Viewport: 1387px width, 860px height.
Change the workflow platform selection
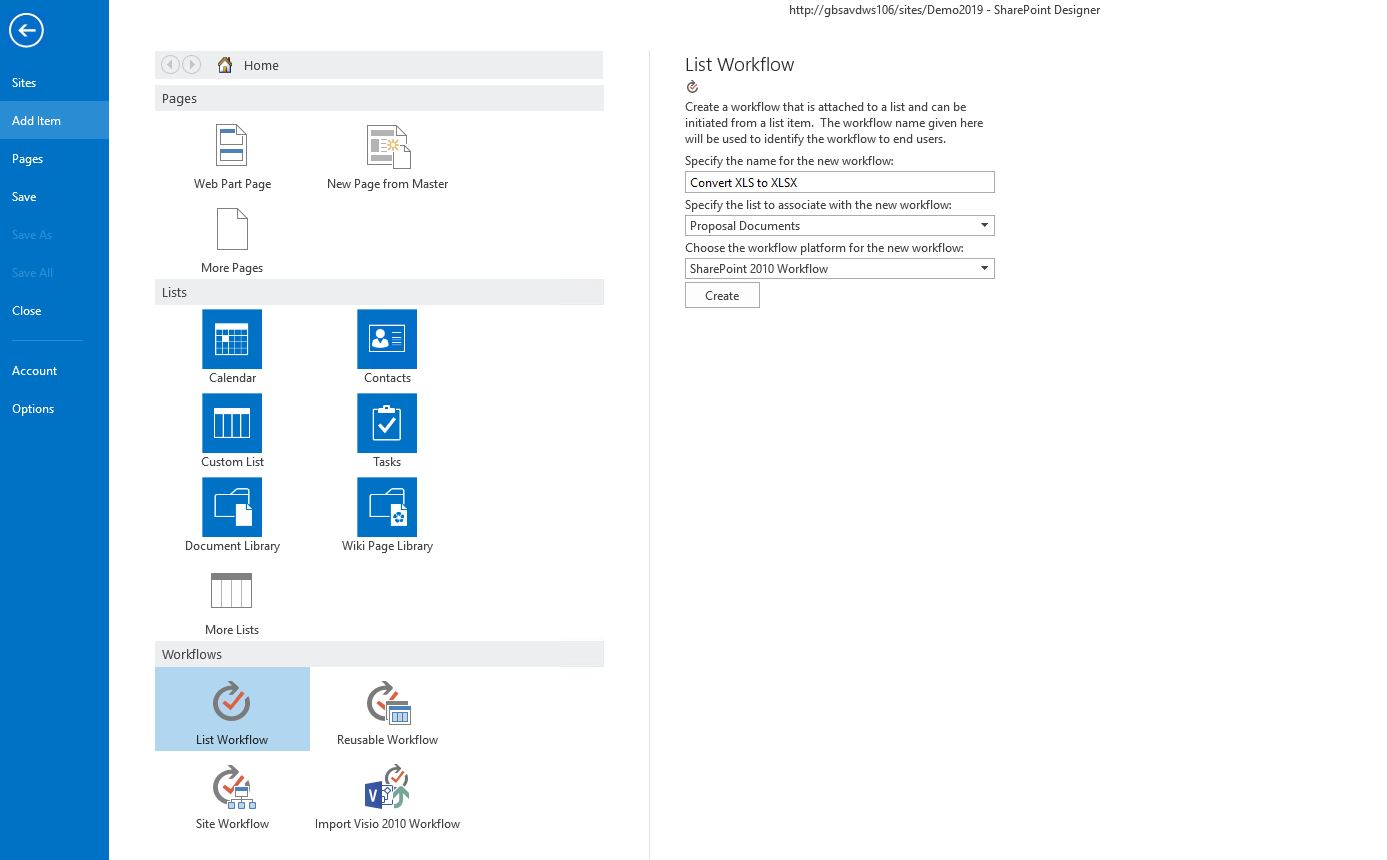pos(985,268)
